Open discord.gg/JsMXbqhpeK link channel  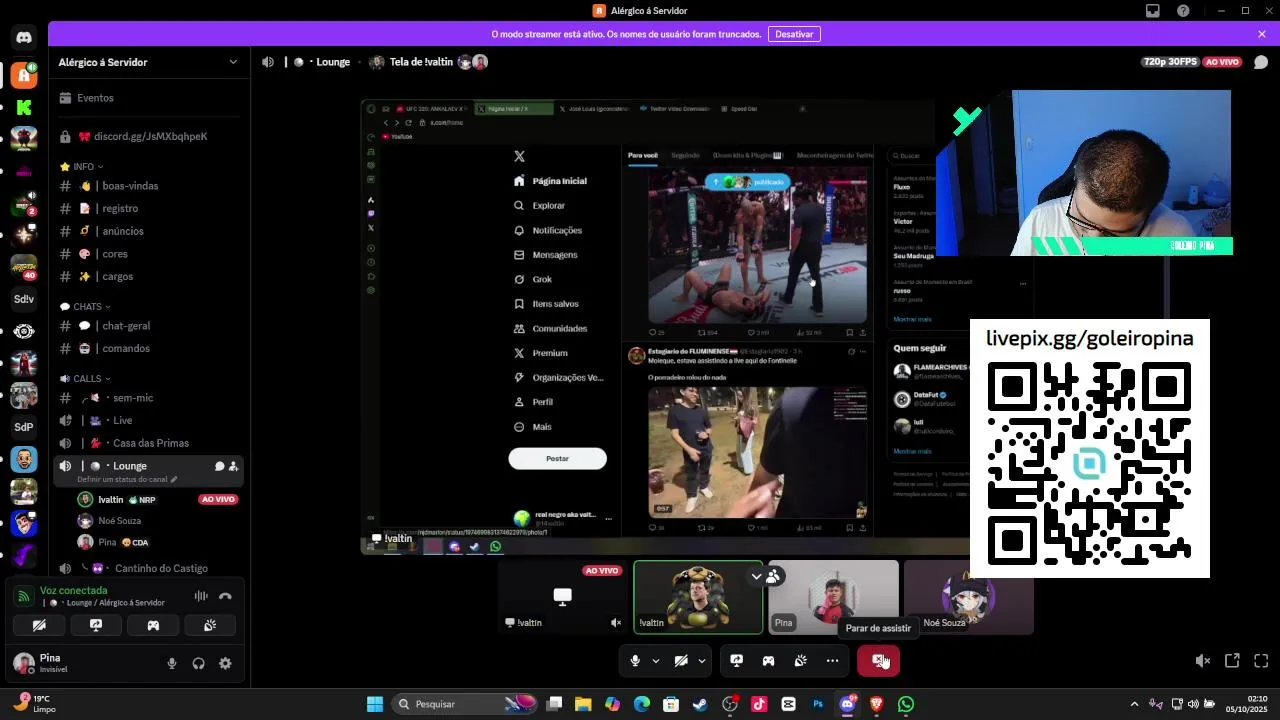[x=150, y=136]
